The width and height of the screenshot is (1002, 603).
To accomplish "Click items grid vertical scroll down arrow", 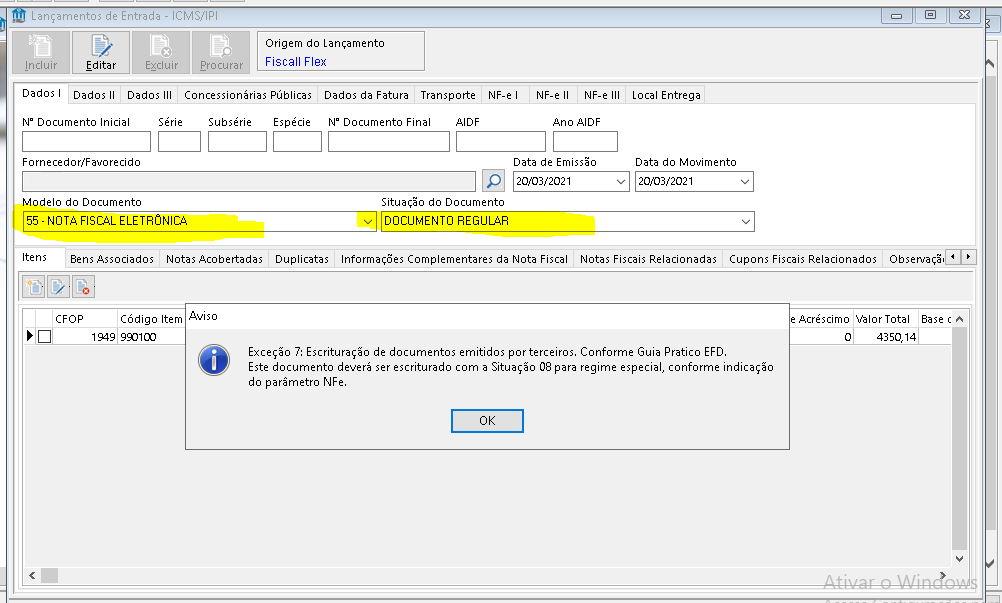I will pyautogui.click(x=959, y=558).
